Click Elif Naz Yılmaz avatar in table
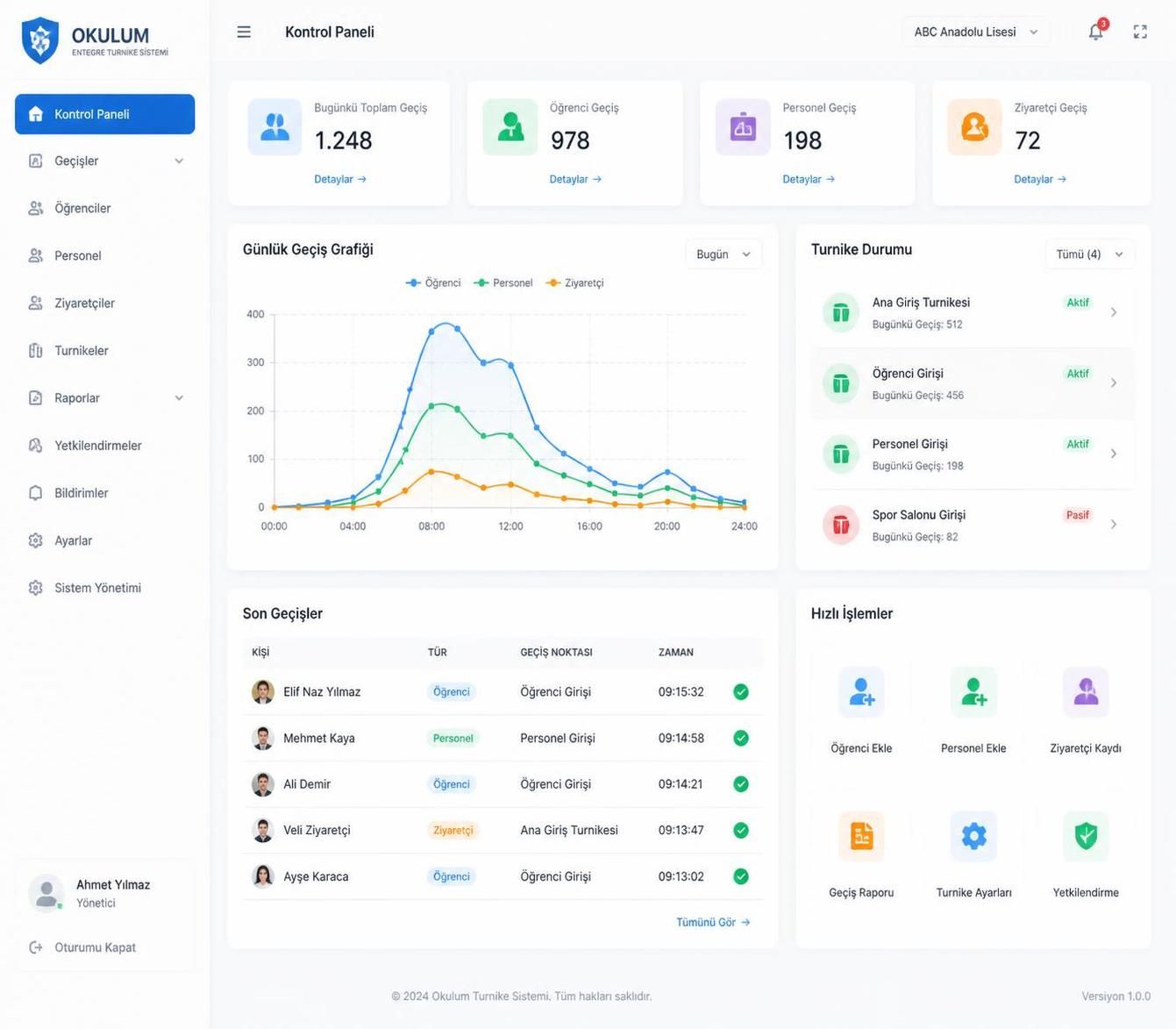This screenshot has height=1029, width=1176. (x=263, y=691)
